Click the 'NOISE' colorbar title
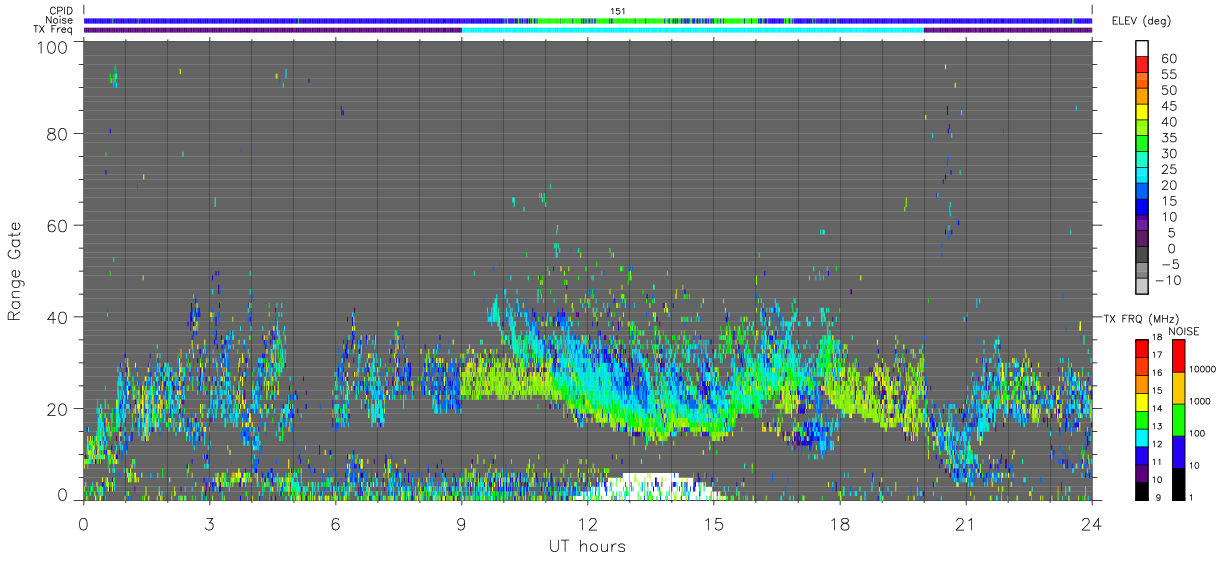Image resolution: width=1228 pixels, height=567 pixels. pyautogui.click(x=1183, y=331)
